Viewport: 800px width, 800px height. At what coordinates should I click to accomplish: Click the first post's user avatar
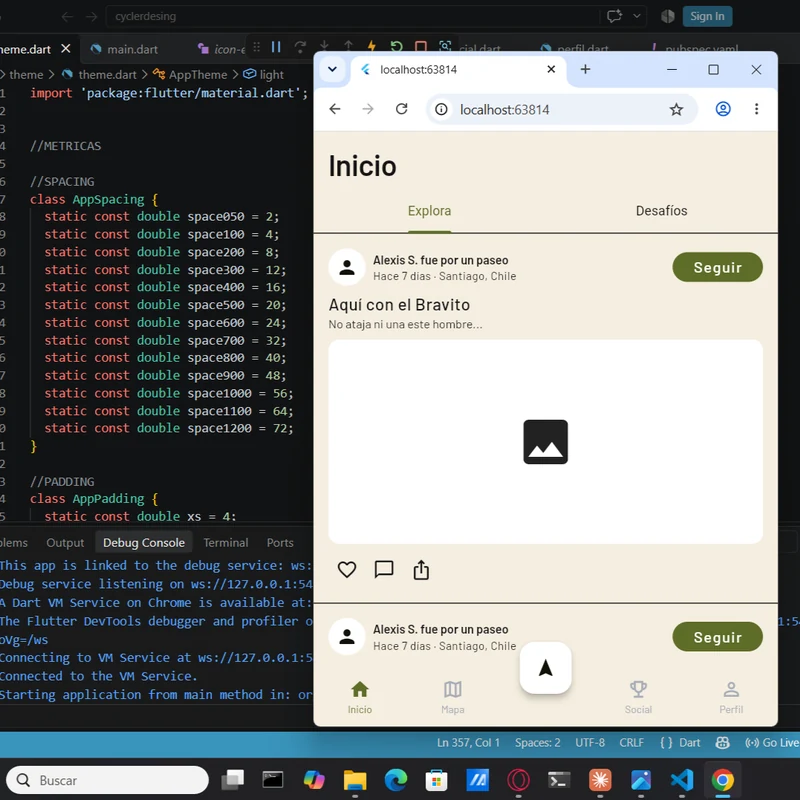pos(347,267)
